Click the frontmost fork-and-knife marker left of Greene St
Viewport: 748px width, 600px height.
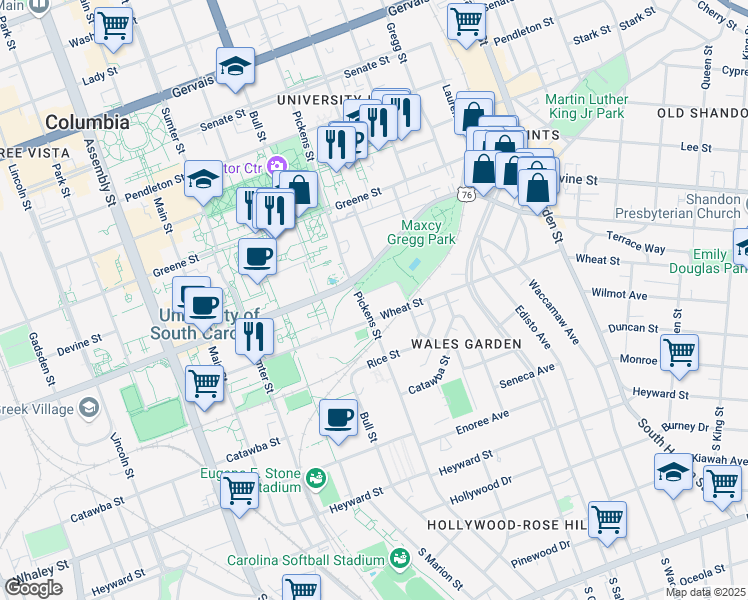click(275, 212)
